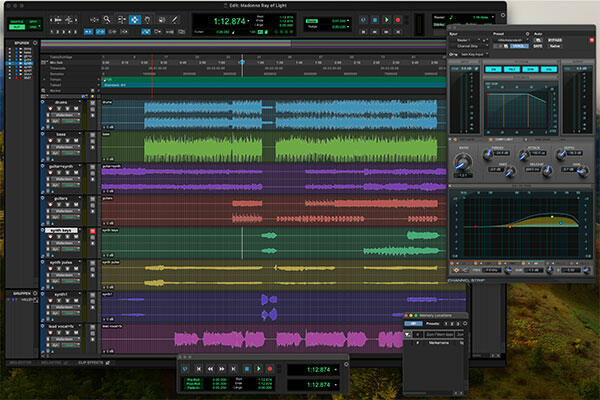
Task: Click record button in floating transport window
Action: pos(269,369)
